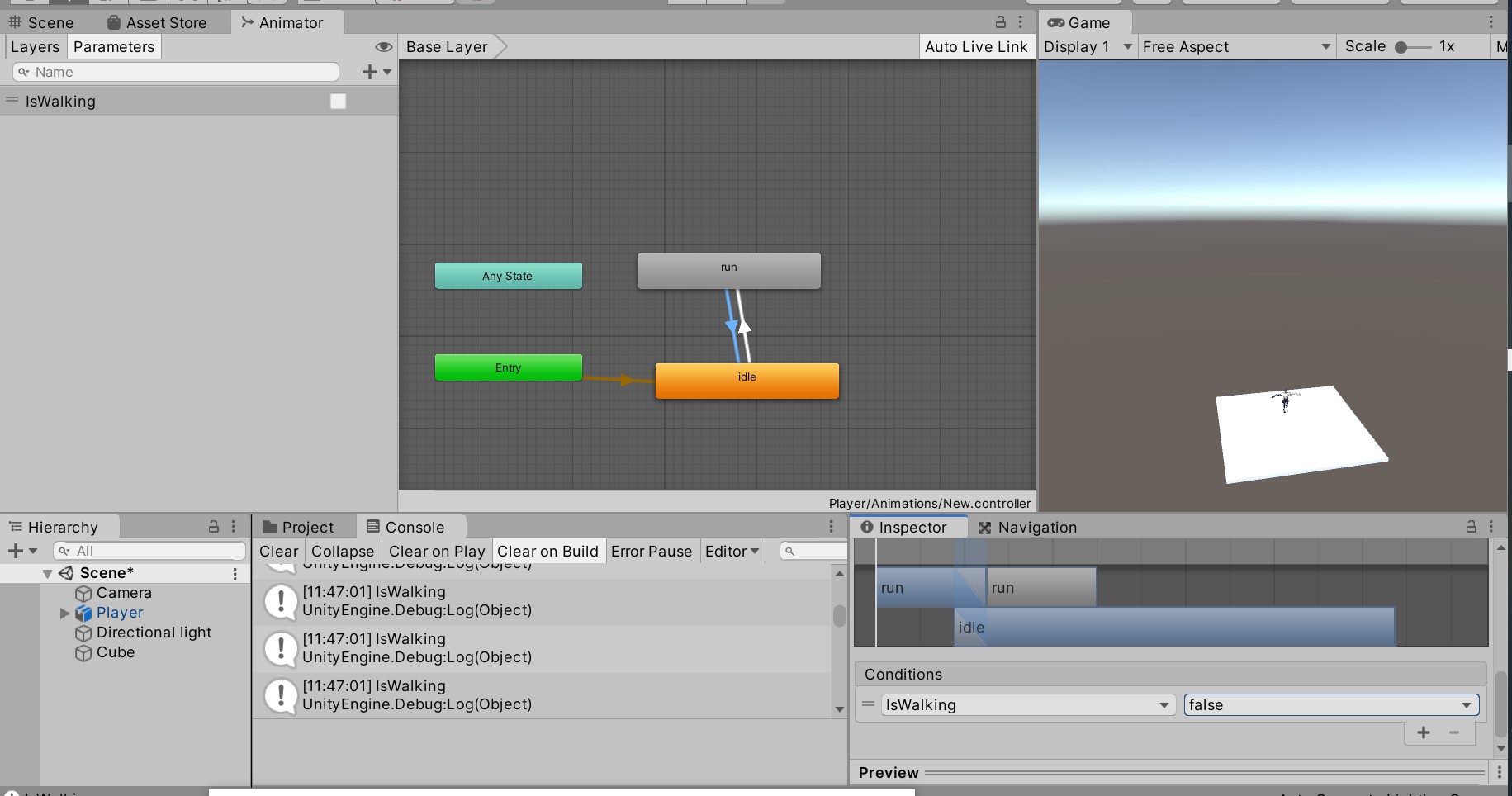
Task: Toggle the IsWalking parameter checkbox
Action: tap(338, 102)
